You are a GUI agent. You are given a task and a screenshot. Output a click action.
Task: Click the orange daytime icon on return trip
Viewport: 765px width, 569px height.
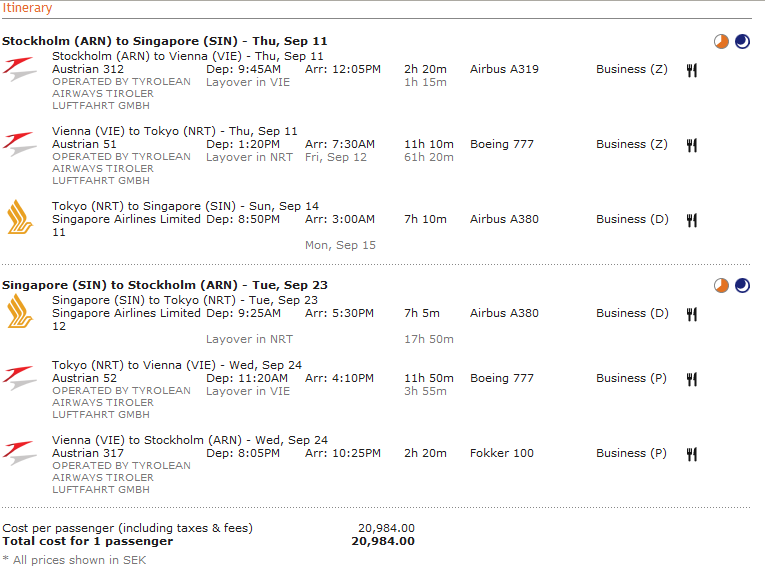[721, 285]
